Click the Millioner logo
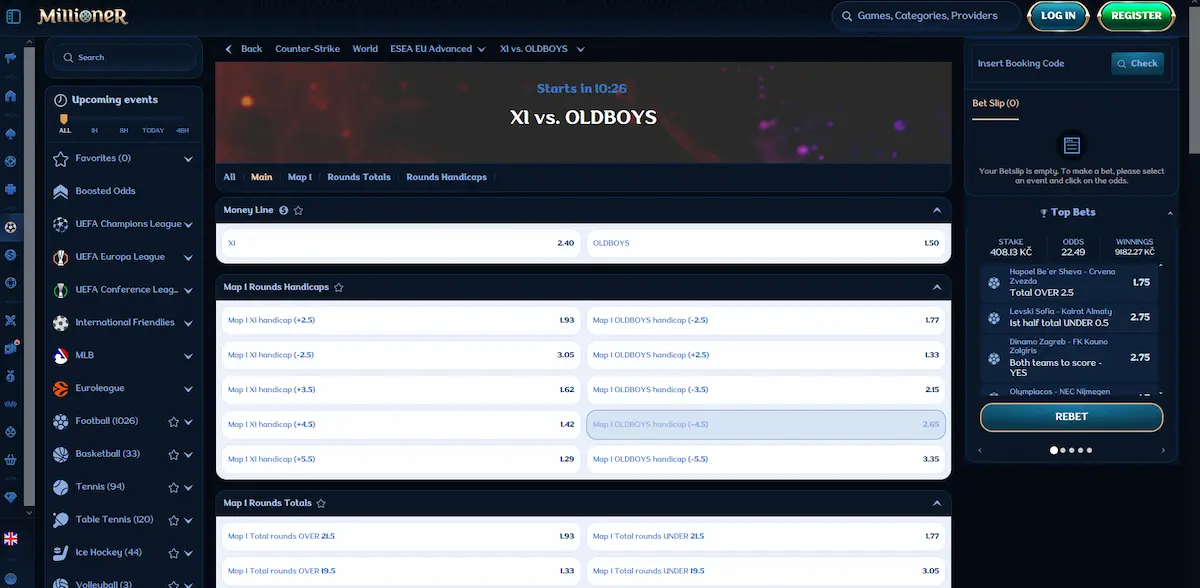This screenshot has height=588, width=1200. (82, 16)
